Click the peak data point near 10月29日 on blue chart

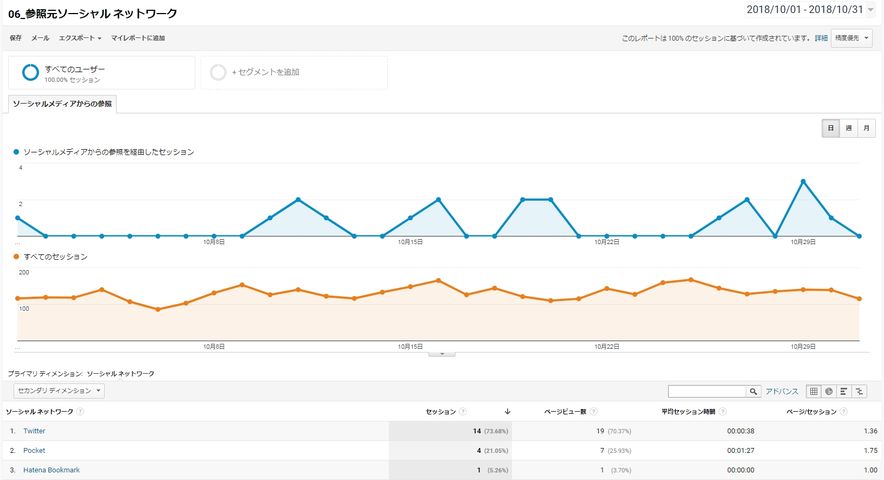point(803,182)
